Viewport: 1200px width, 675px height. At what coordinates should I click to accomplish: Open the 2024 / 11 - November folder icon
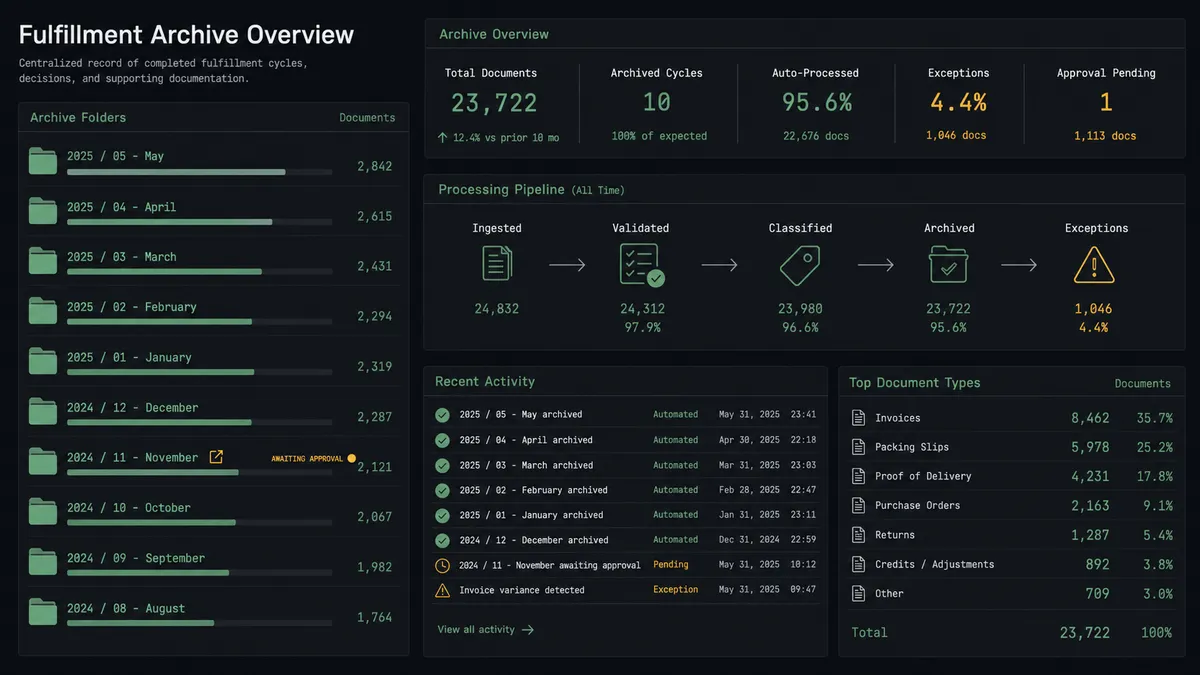pos(43,461)
